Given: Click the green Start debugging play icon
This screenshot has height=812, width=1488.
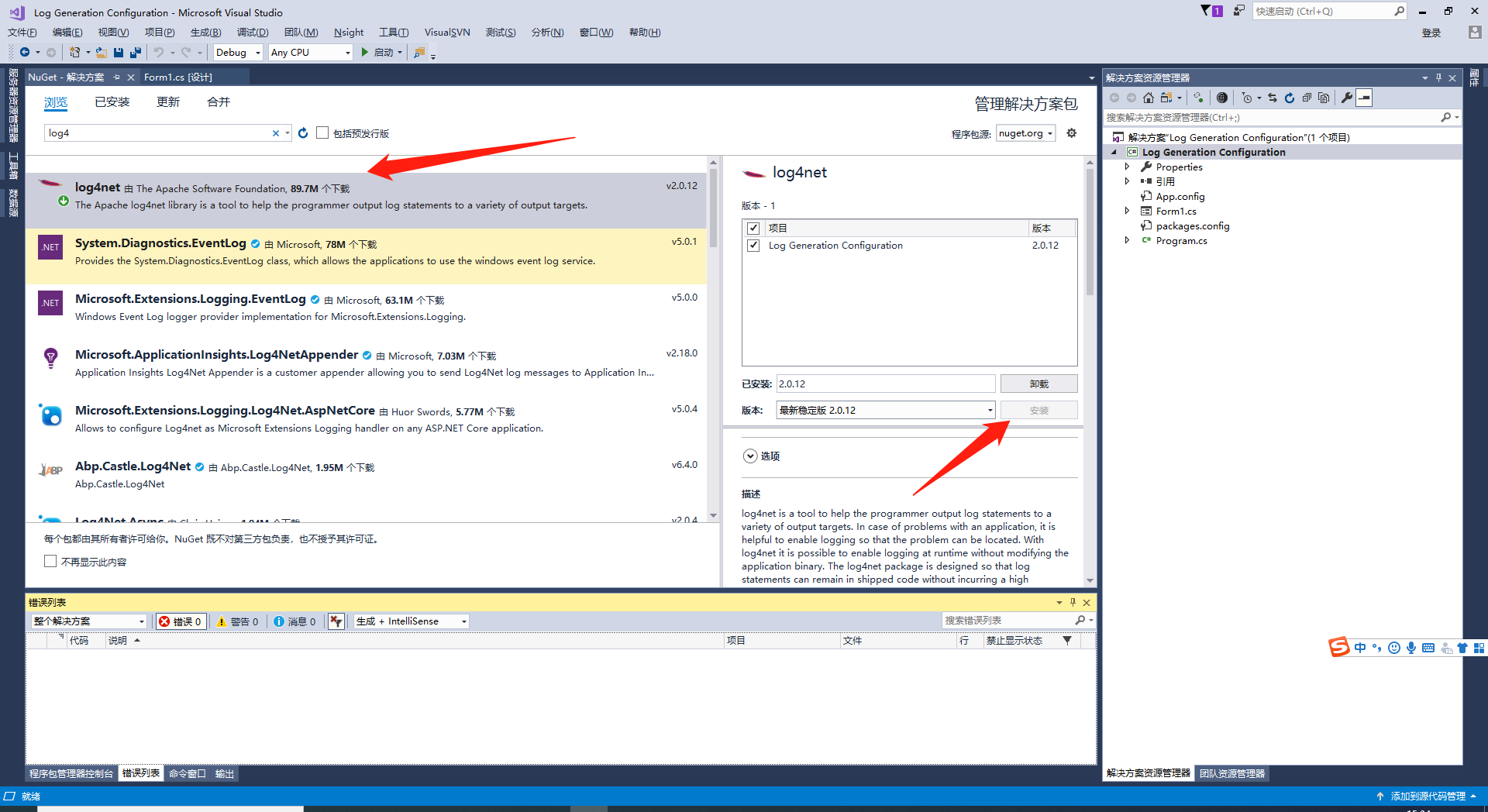Looking at the screenshot, I should [364, 52].
